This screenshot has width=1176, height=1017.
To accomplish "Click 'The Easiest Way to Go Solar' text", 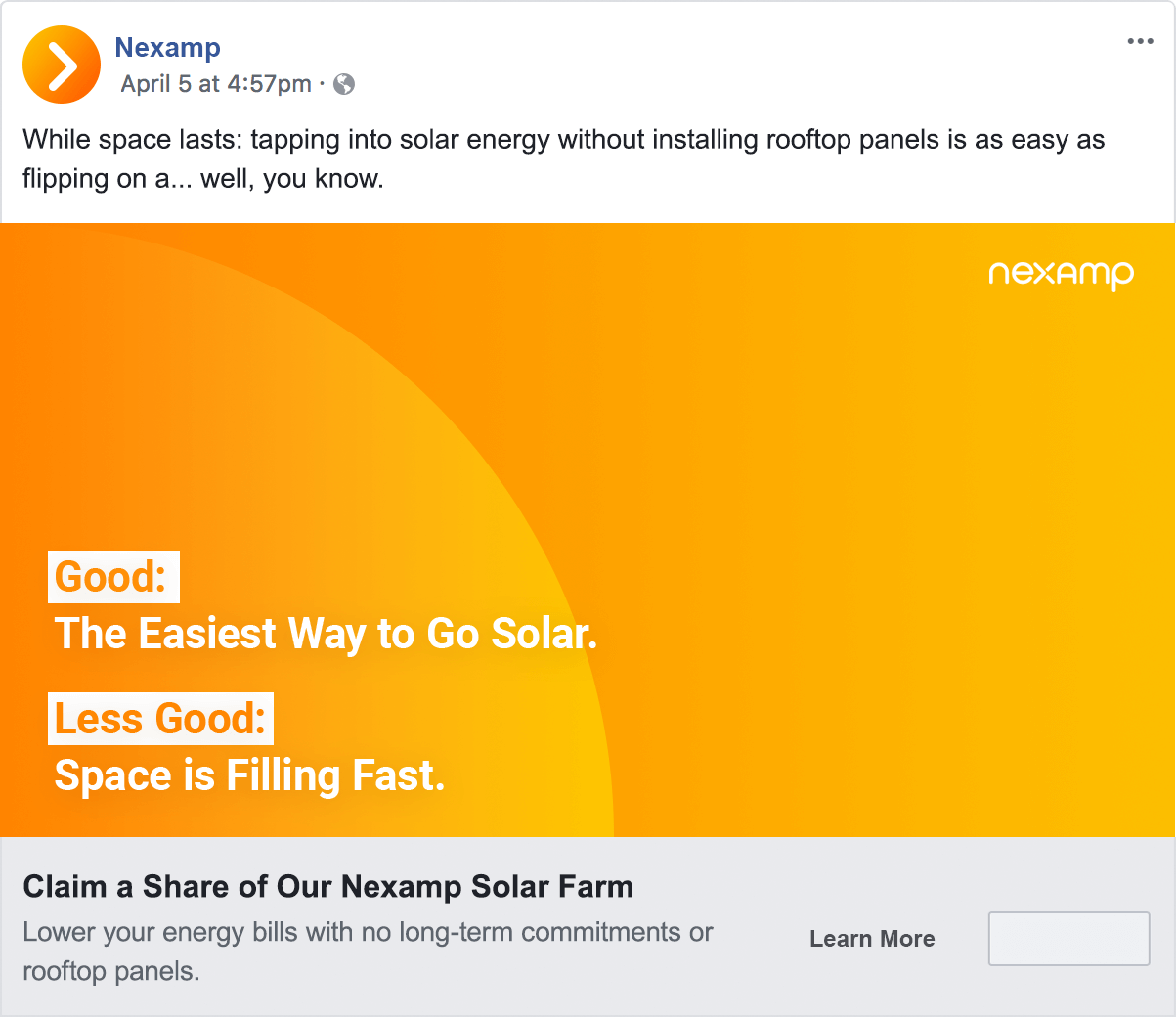I will (x=326, y=634).
